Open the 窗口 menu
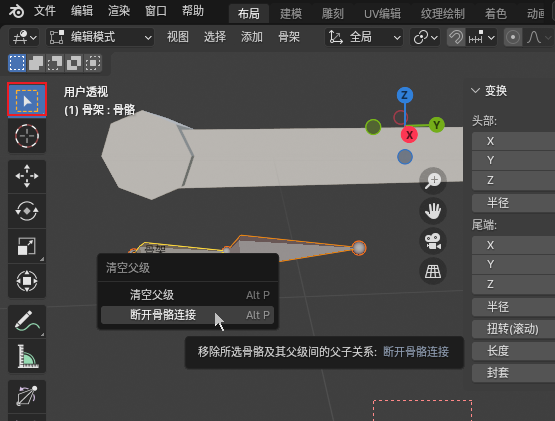This screenshot has height=421, width=555. (x=156, y=11)
